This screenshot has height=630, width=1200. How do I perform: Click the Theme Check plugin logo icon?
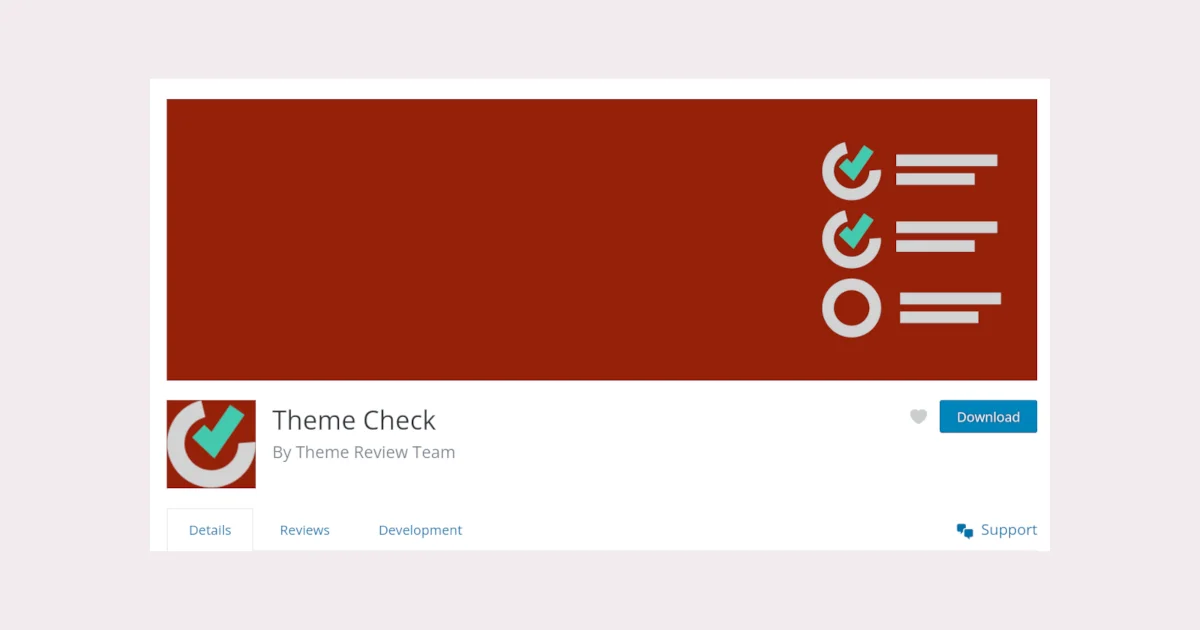[211, 444]
